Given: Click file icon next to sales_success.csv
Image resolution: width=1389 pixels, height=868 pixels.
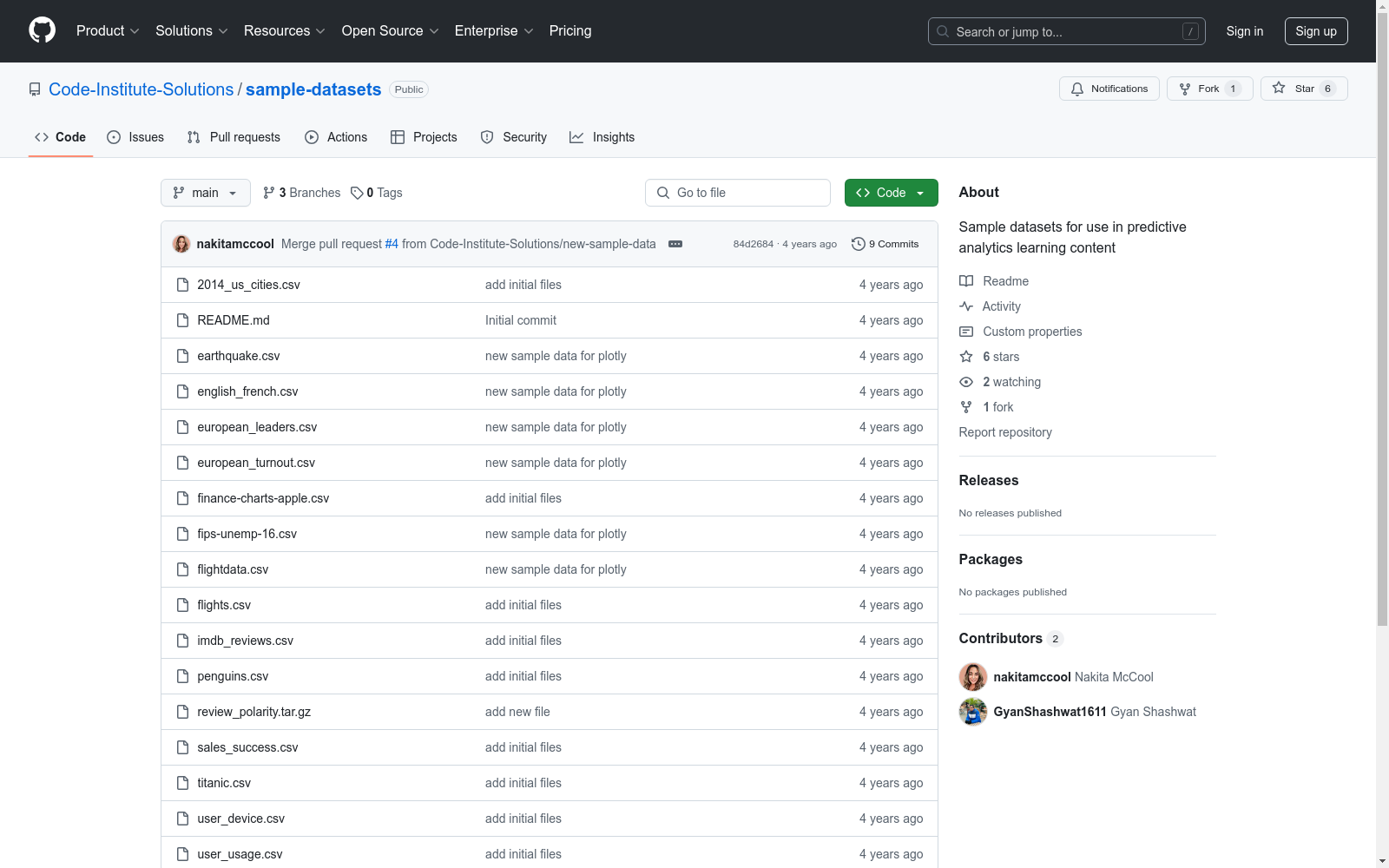Looking at the screenshot, I should point(182,747).
